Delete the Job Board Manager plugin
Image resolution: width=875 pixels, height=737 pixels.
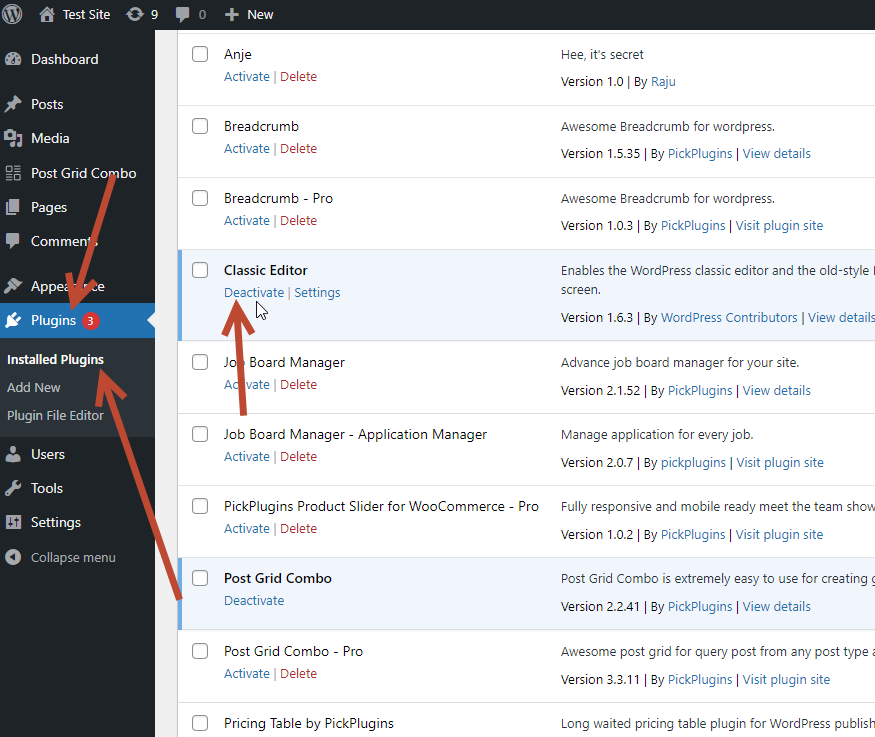click(x=299, y=384)
